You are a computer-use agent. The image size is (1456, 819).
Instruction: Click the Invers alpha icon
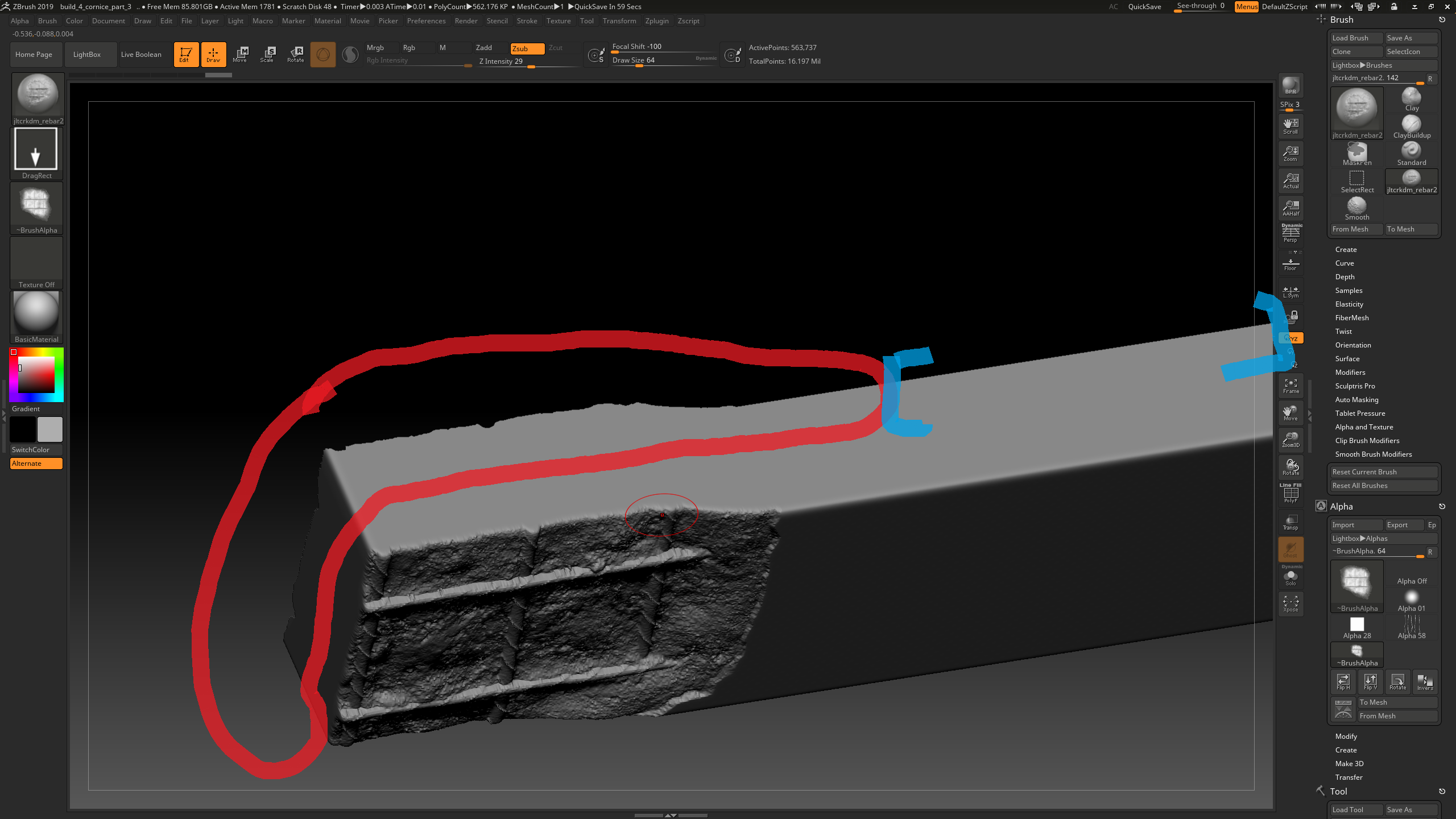[1425, 681]
